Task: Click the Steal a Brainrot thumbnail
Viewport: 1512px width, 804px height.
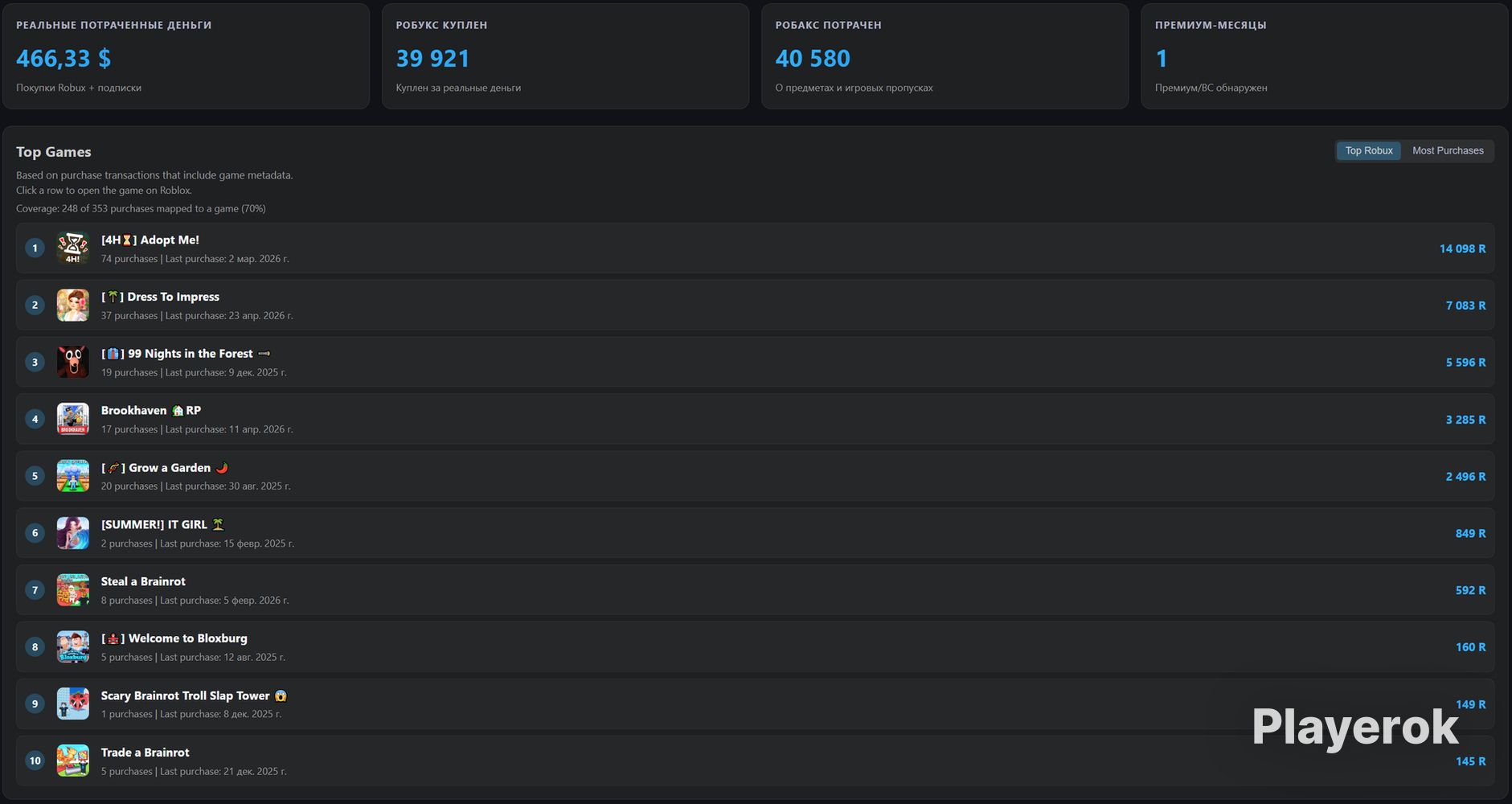Action: (x=72, y=590)
